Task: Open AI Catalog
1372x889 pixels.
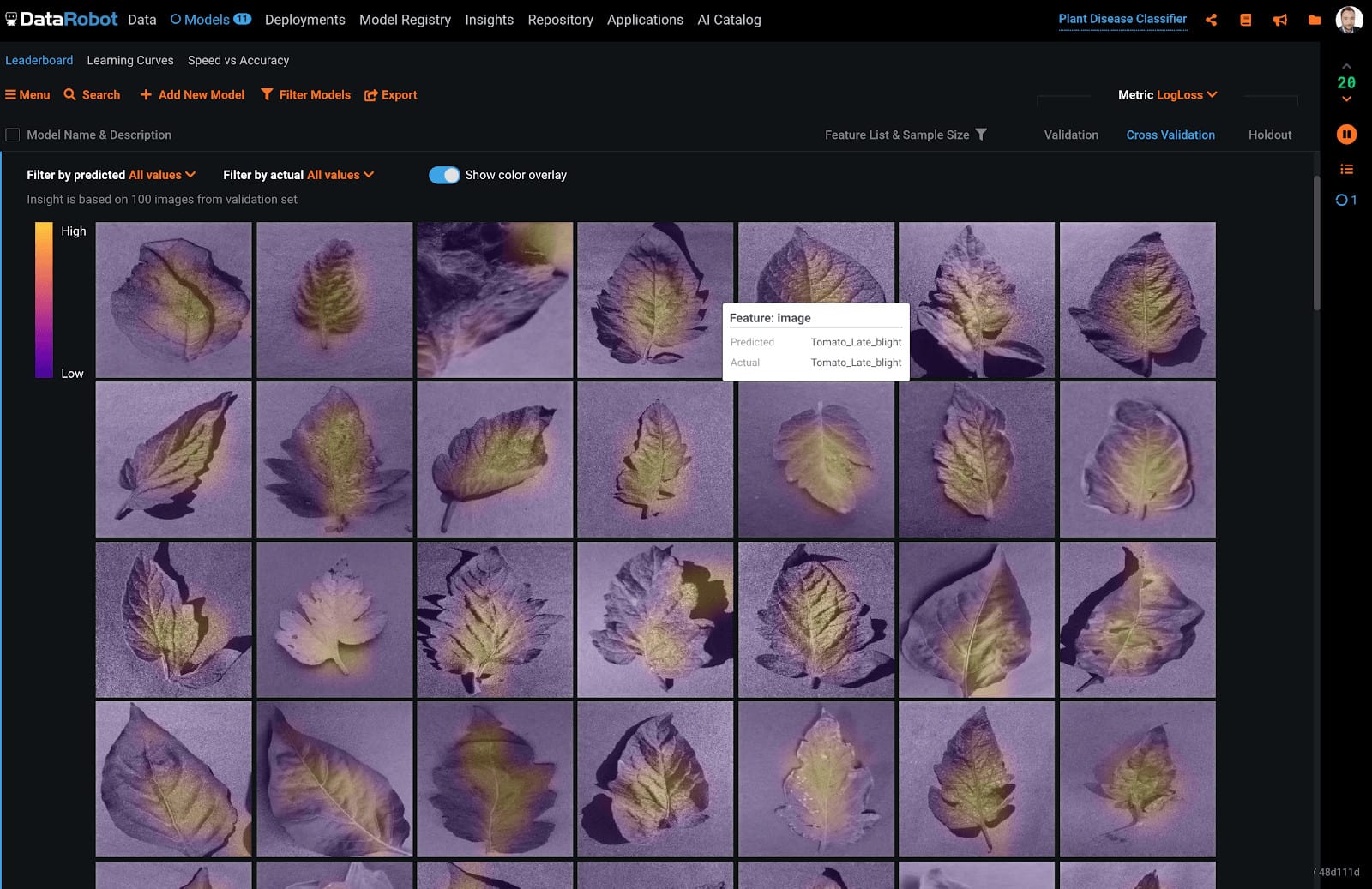Action: pos(729,20)
